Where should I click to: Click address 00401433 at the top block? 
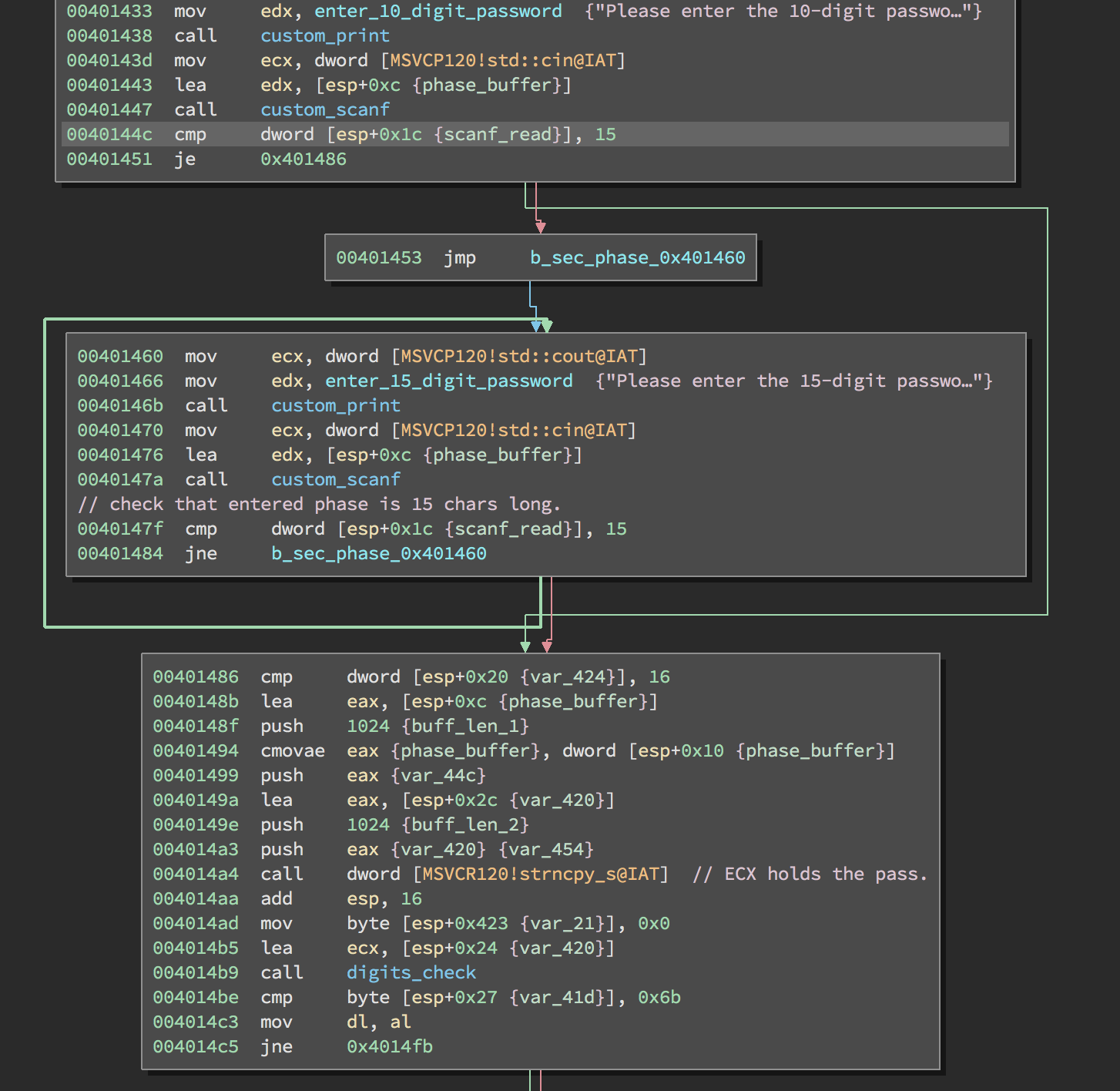coord(109,11)
